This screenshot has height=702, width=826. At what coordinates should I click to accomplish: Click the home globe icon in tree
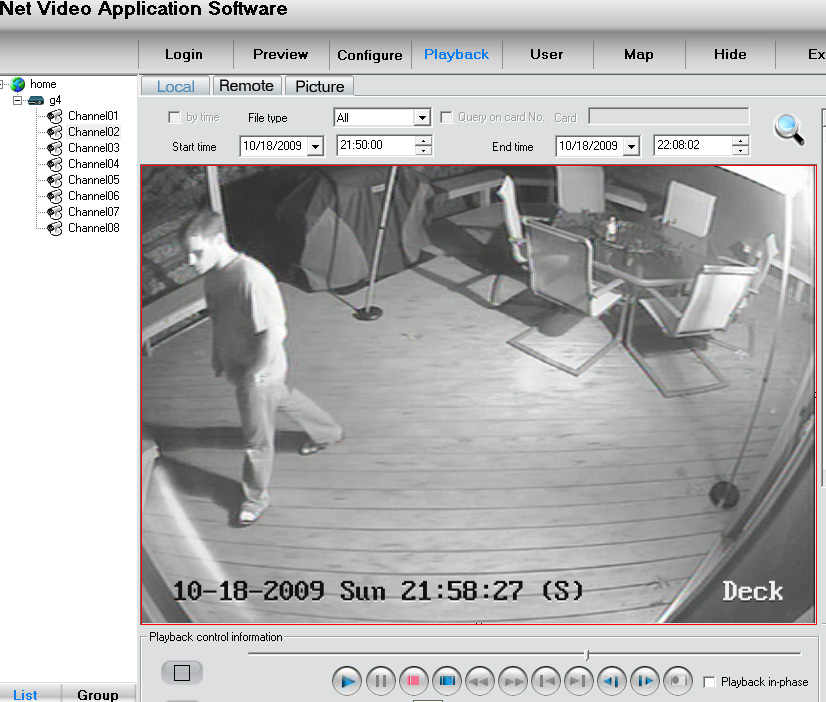coord(18,85)
